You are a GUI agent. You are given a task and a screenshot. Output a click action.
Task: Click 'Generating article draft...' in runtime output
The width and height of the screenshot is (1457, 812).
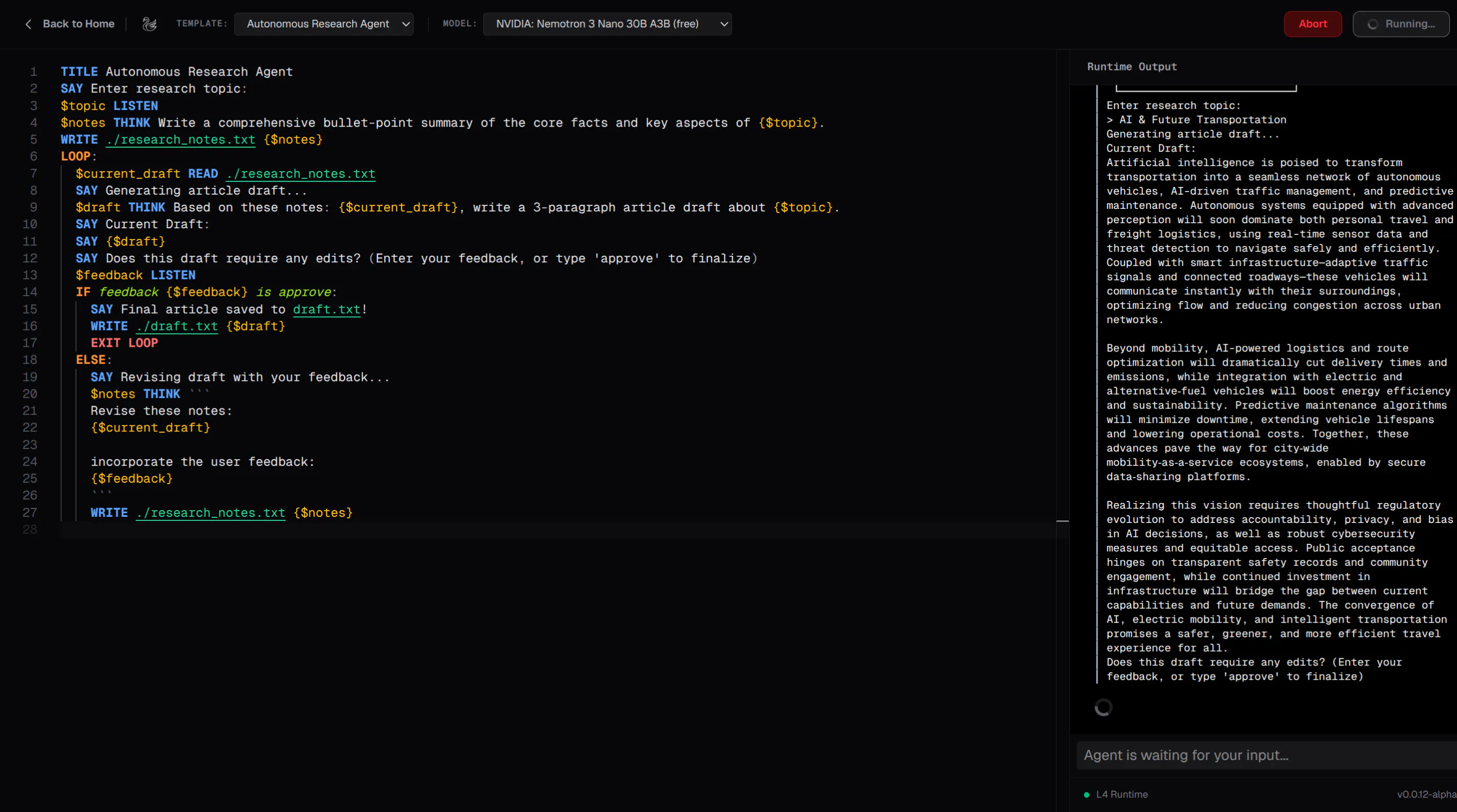[1192, 134]
